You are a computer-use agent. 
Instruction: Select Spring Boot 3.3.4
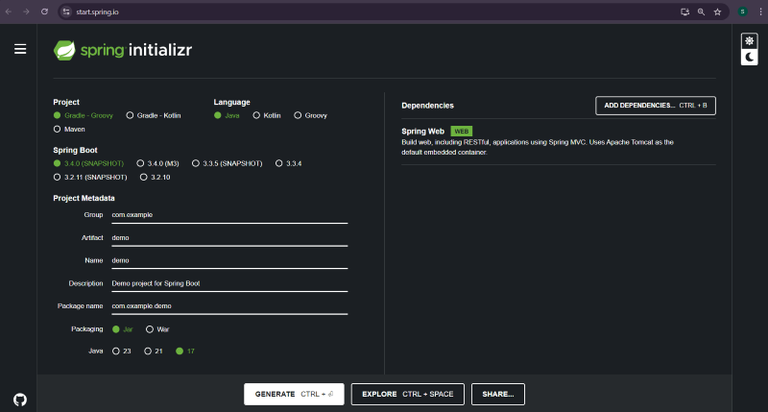coord(288,164)
